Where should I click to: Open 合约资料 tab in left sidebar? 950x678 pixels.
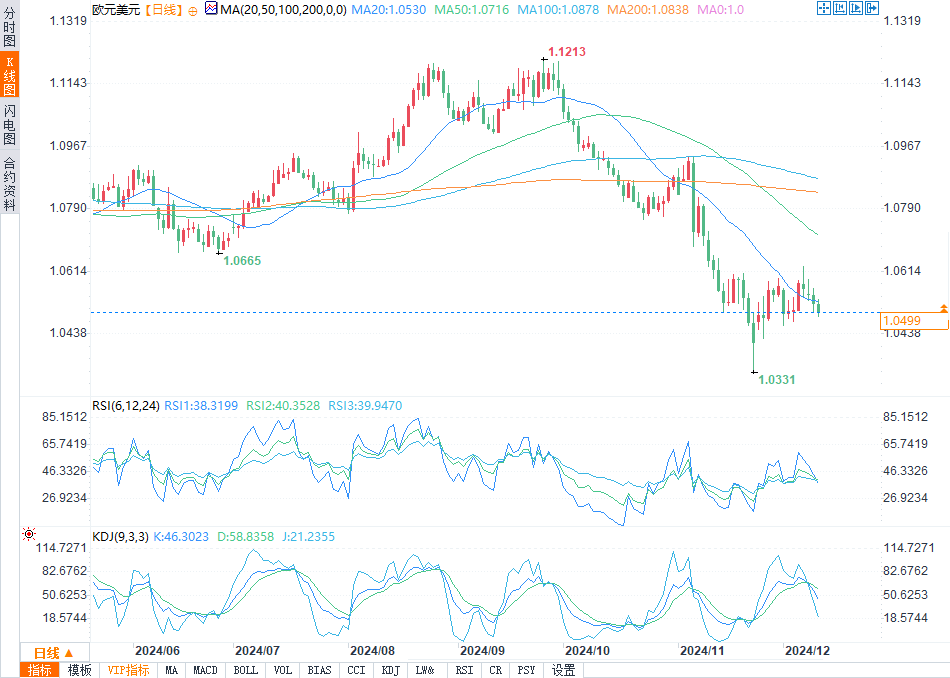9,183
